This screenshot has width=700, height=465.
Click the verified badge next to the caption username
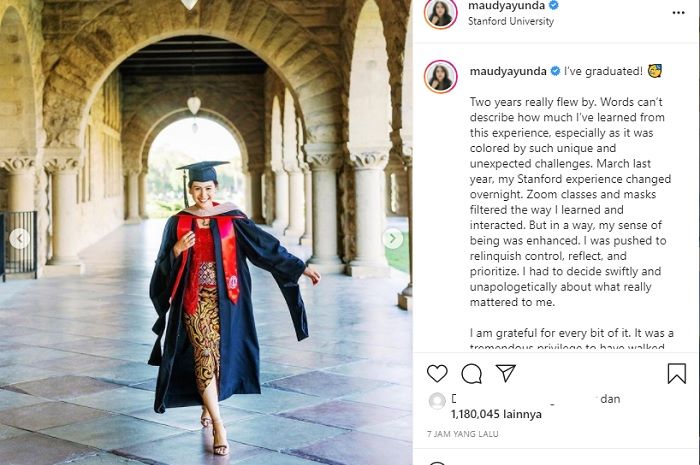[x=553, y=71]
